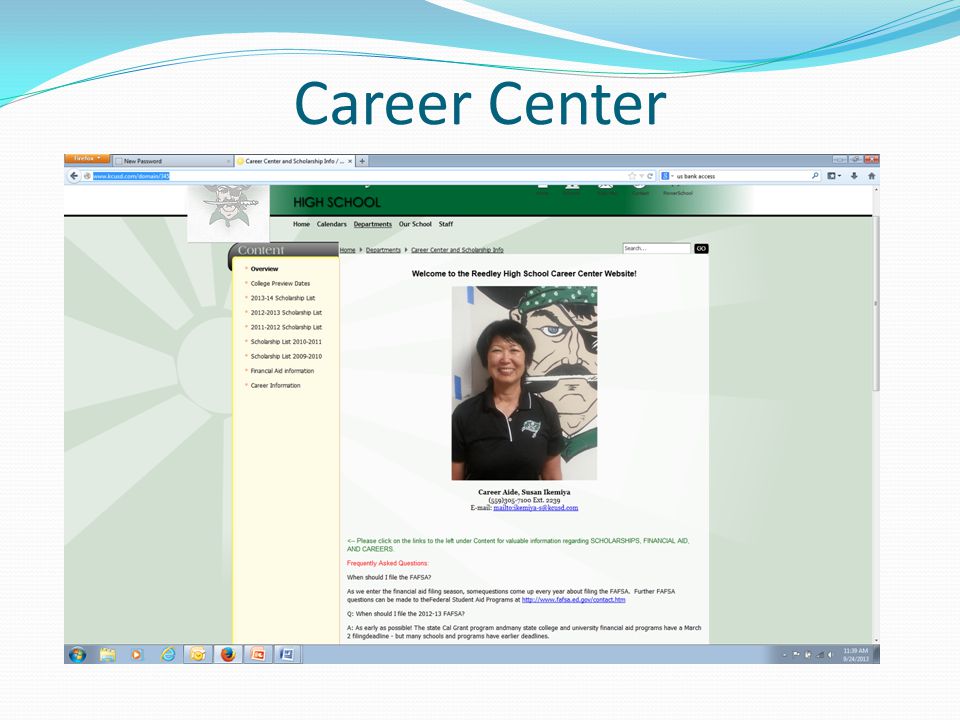Click the site Search field
Screen dimensions: 960x720
656,249
